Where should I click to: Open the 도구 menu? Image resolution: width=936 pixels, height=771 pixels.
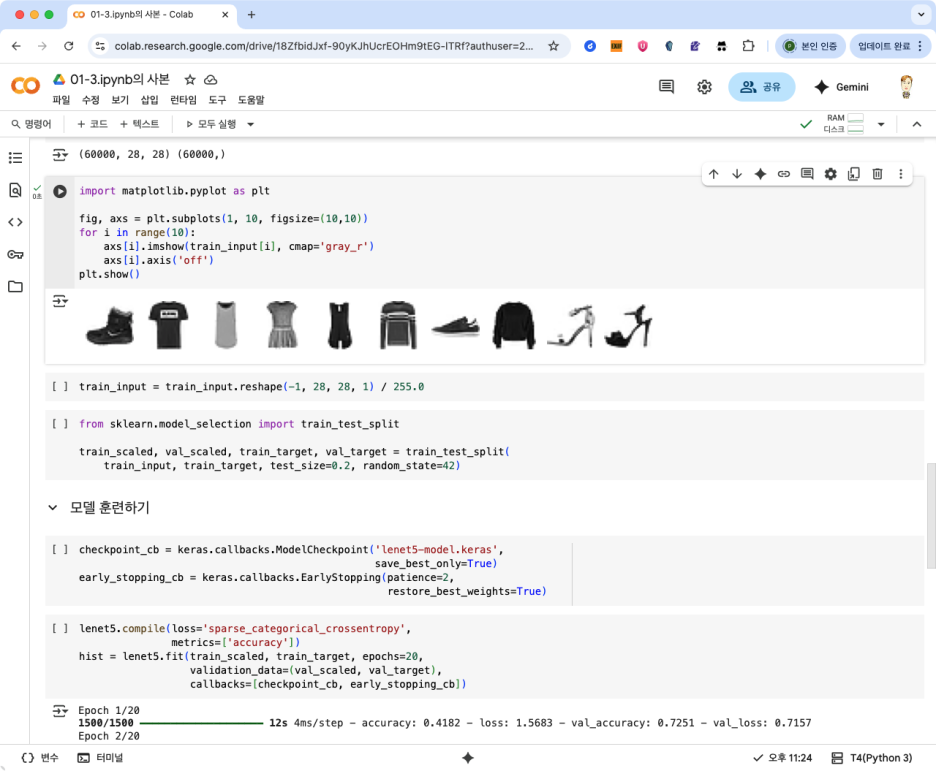[217, 100]
